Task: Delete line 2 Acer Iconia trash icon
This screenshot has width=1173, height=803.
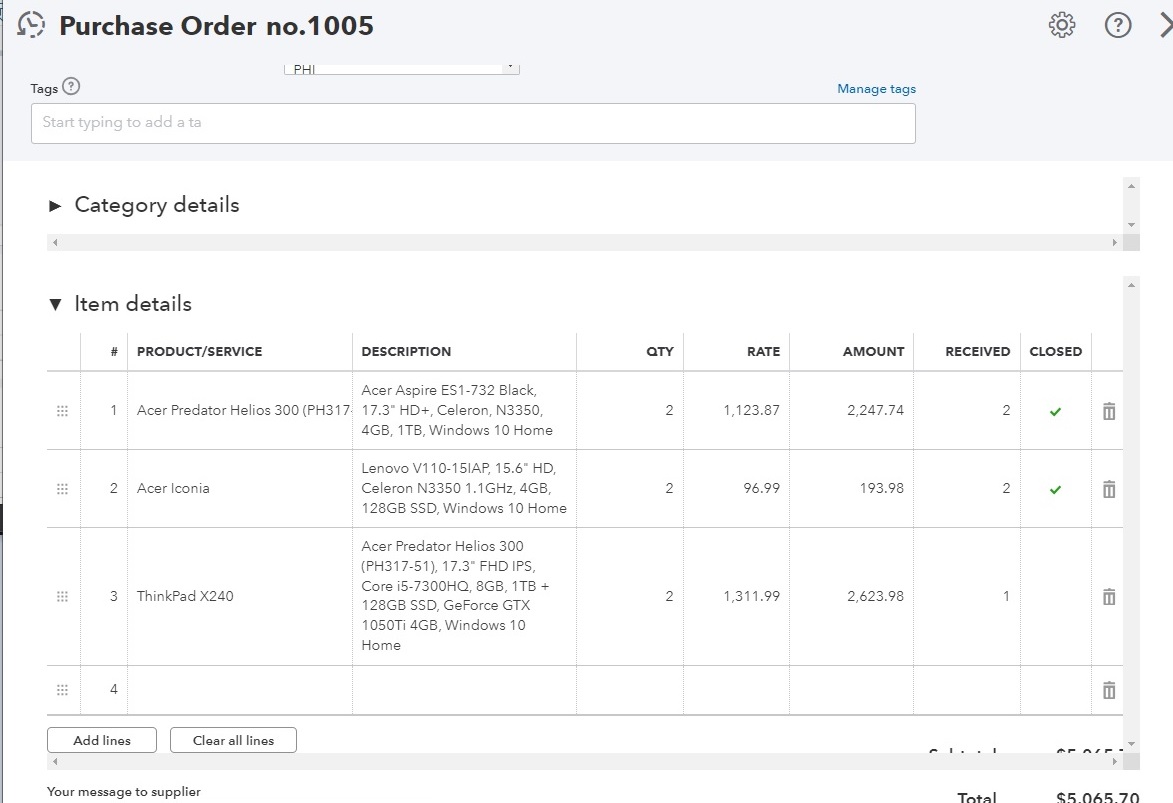Action: click(x=1109, y=489)
